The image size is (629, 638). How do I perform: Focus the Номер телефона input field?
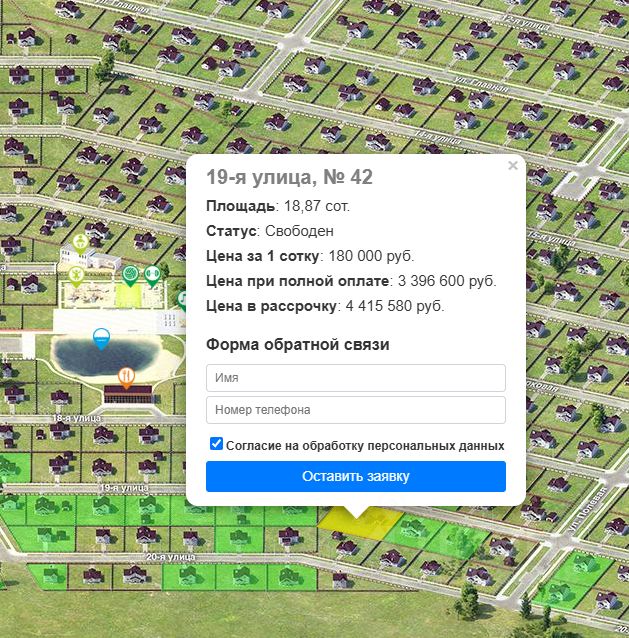tap(356, 410)
